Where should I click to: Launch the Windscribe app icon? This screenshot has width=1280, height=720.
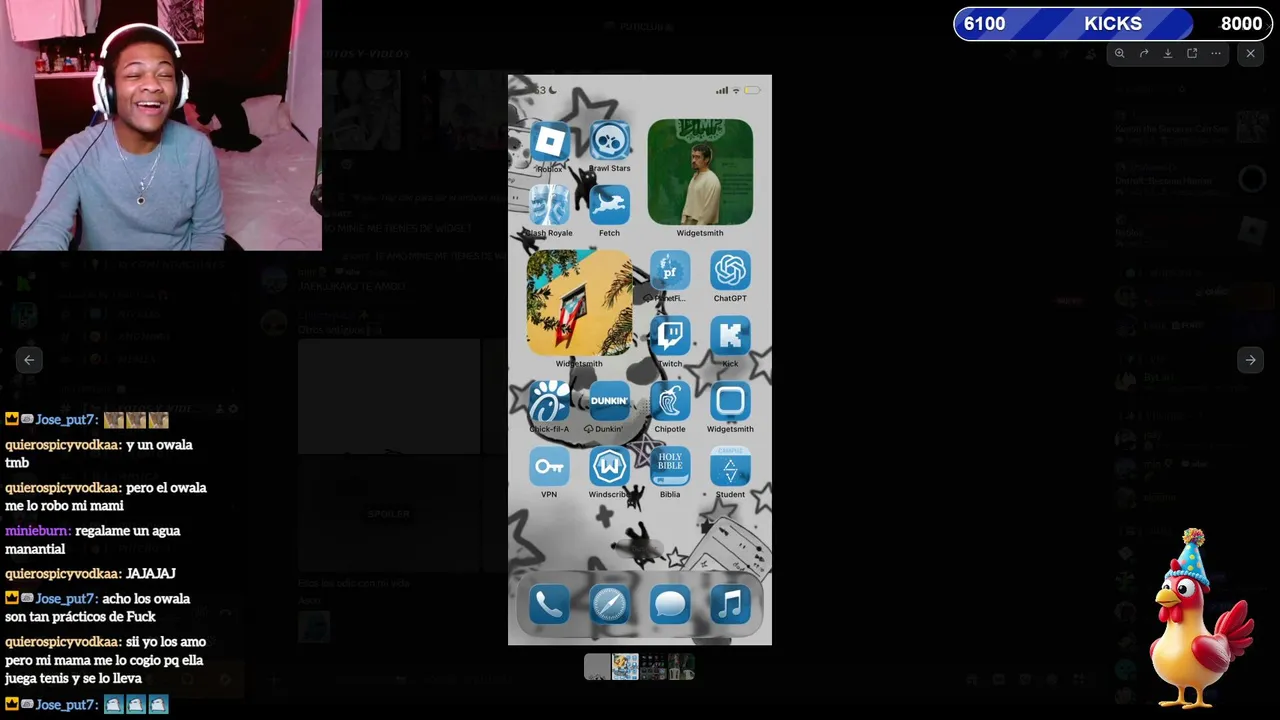pos(609,467)
